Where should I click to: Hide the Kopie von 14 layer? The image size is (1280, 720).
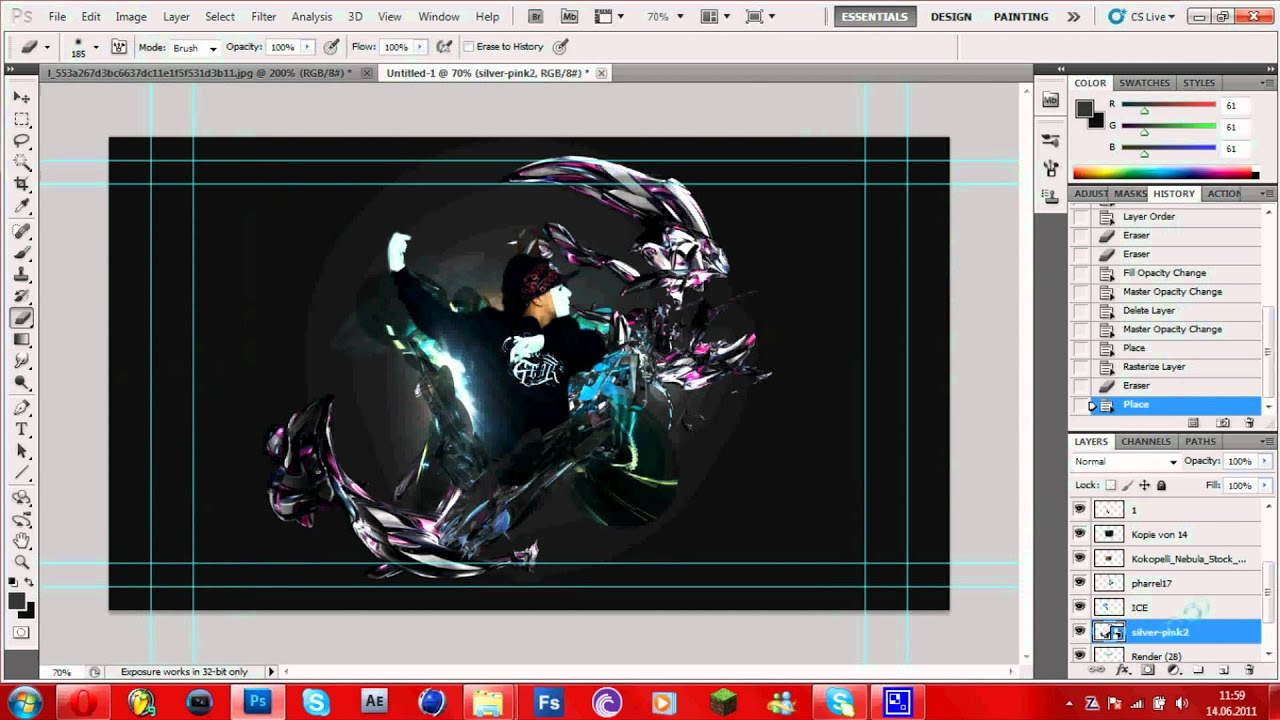[x=1080, y=534]
